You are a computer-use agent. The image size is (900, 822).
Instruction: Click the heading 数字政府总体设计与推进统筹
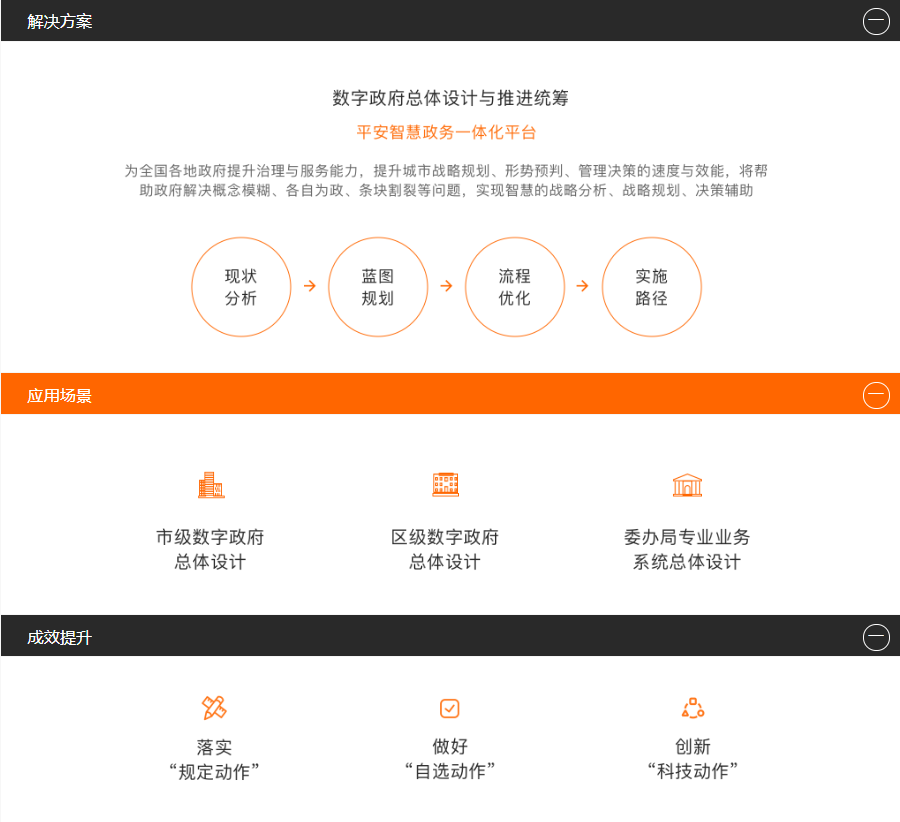pyautogui.click(x=450, y=98)
